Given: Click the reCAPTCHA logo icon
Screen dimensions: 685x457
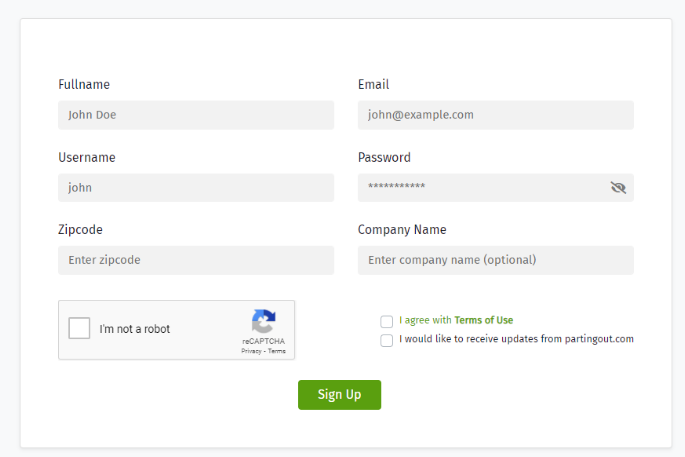Looking at the screenshot, I should tap(263, 322).
